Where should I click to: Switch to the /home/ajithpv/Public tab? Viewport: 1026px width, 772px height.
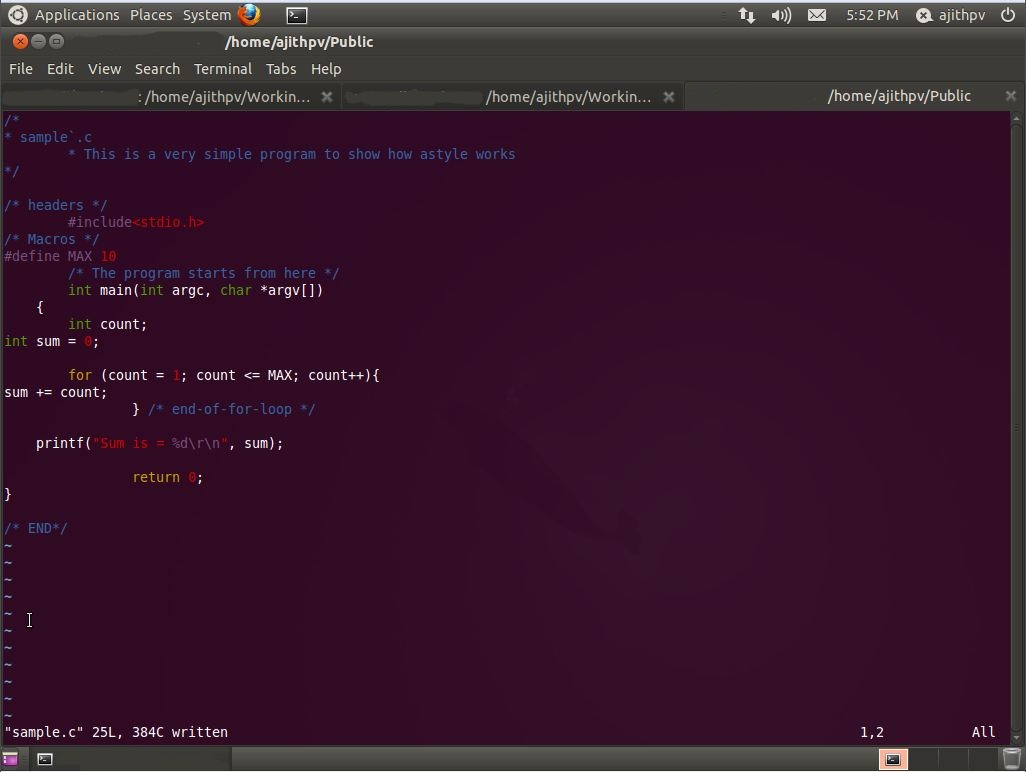[899, 95]
